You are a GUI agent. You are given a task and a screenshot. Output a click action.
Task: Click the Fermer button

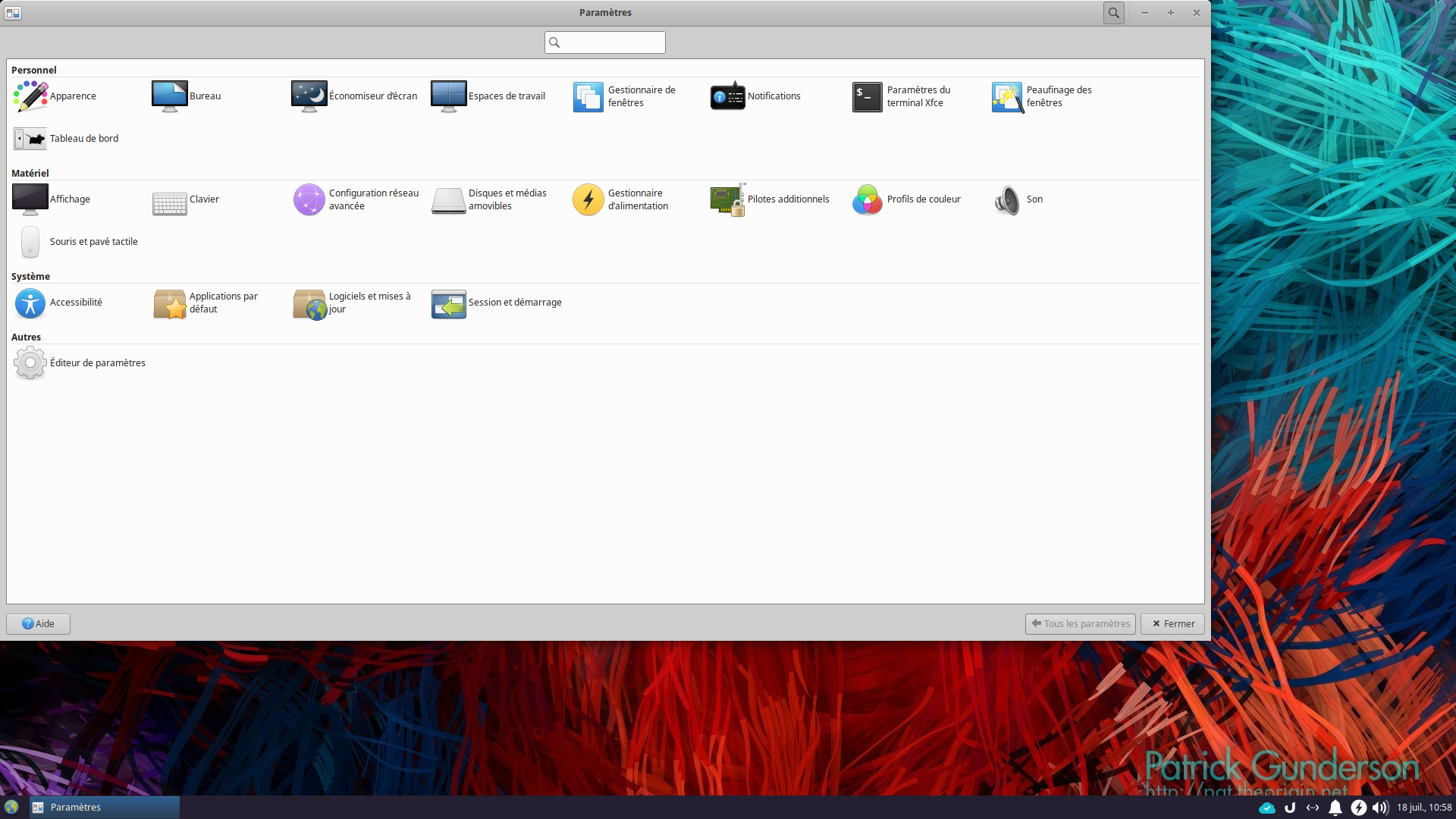[1172, 623]
